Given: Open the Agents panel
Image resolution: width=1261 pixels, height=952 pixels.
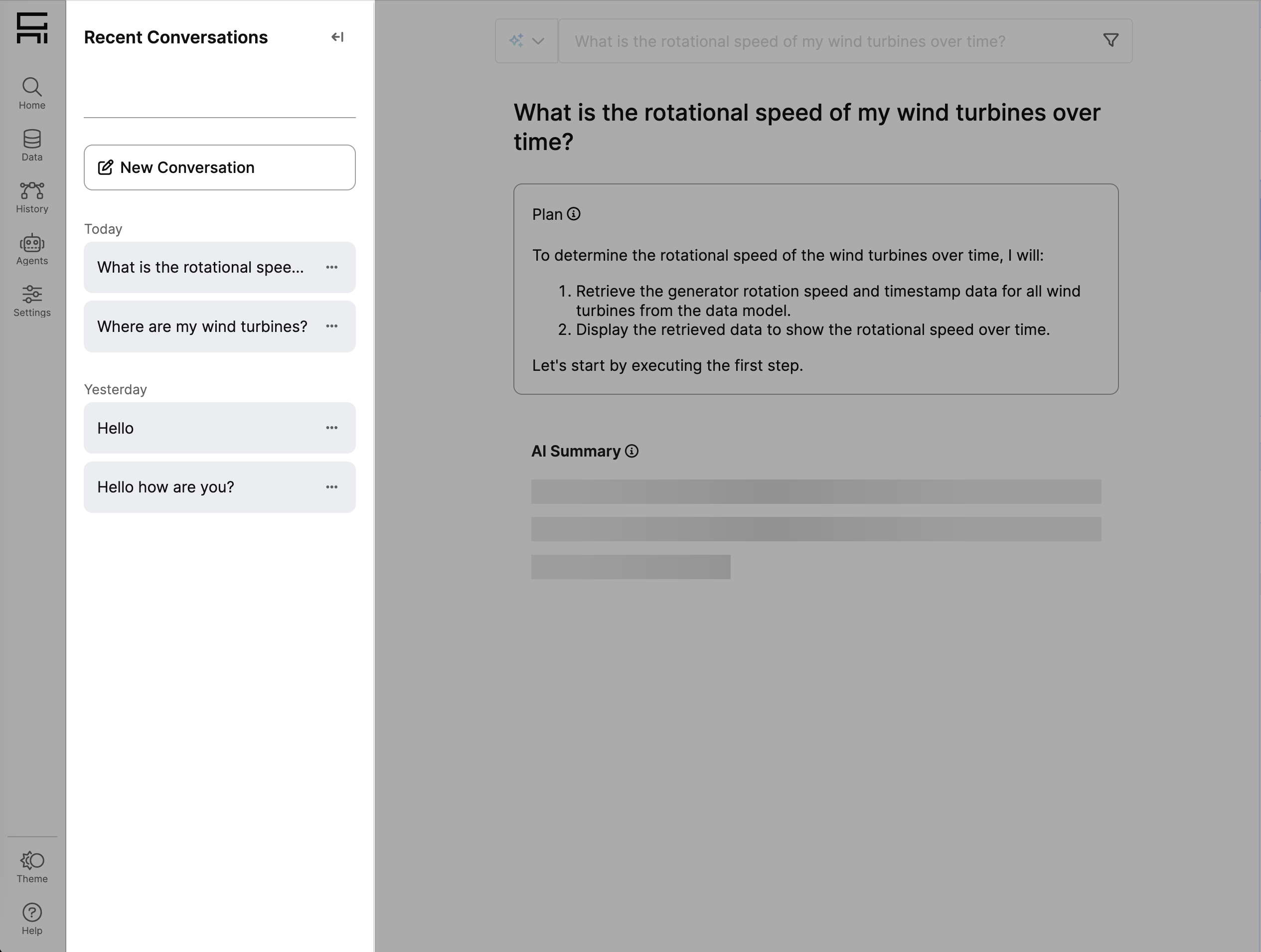Looking at the screenshot, I should coord(32,249).
